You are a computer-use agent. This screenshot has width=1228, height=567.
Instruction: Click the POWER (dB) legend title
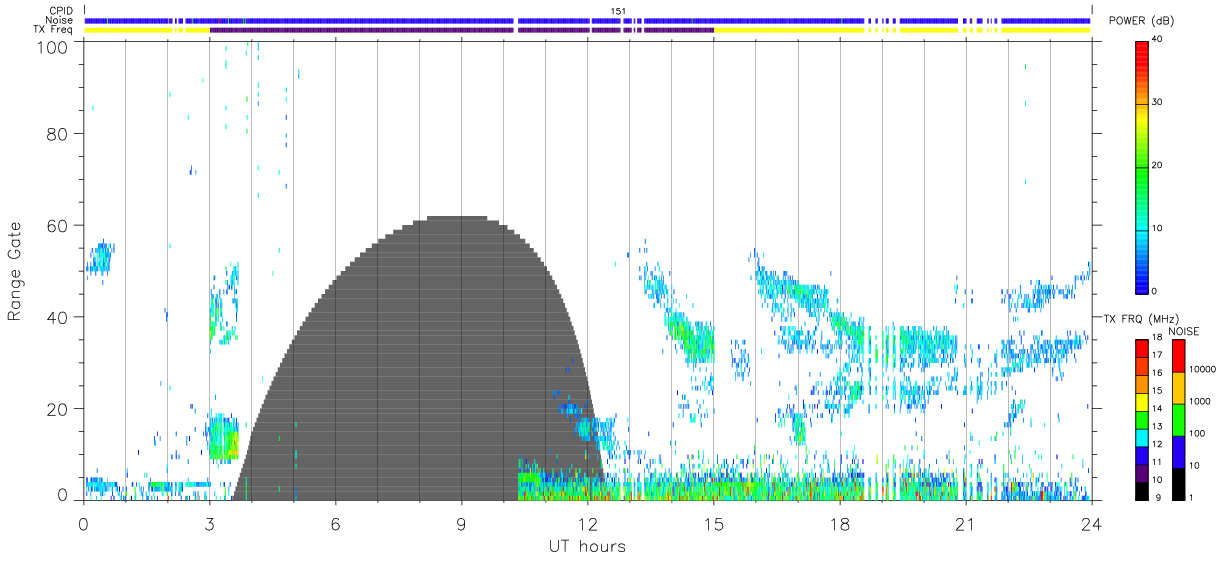click(1142, 21)
